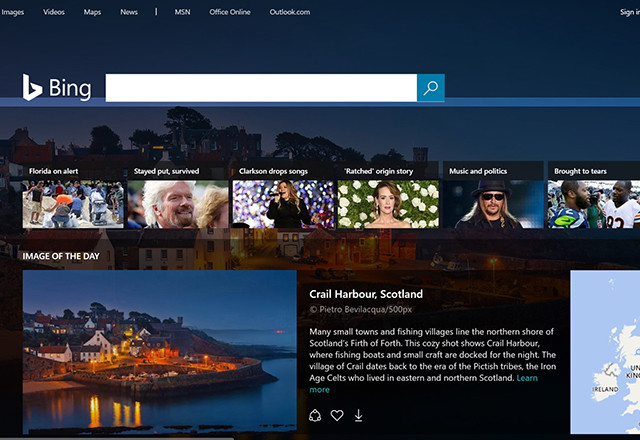Click the share icon under Crail Harbour description

[x=315, y=416]
